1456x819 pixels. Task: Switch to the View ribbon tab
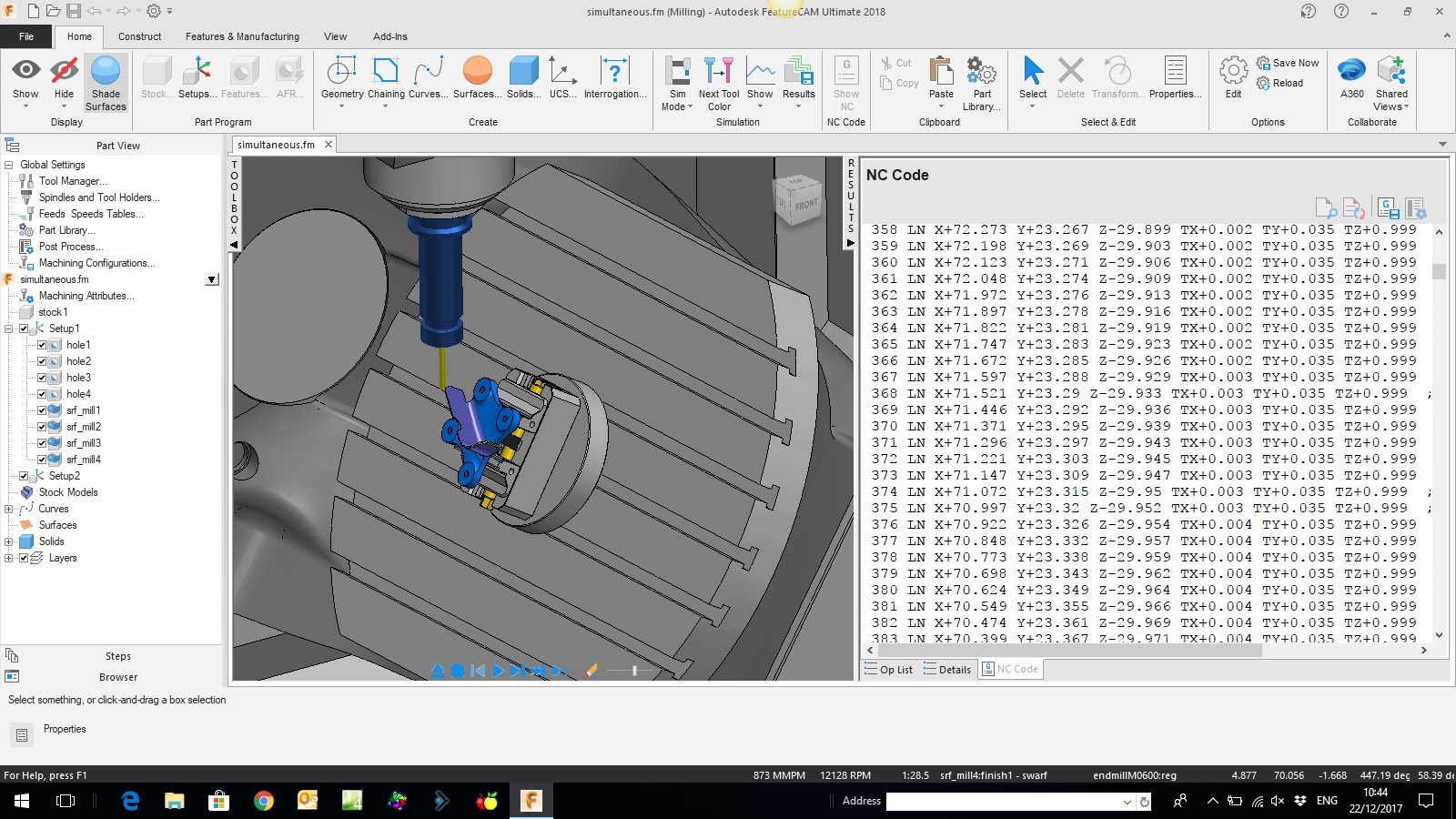coord(335,36)
